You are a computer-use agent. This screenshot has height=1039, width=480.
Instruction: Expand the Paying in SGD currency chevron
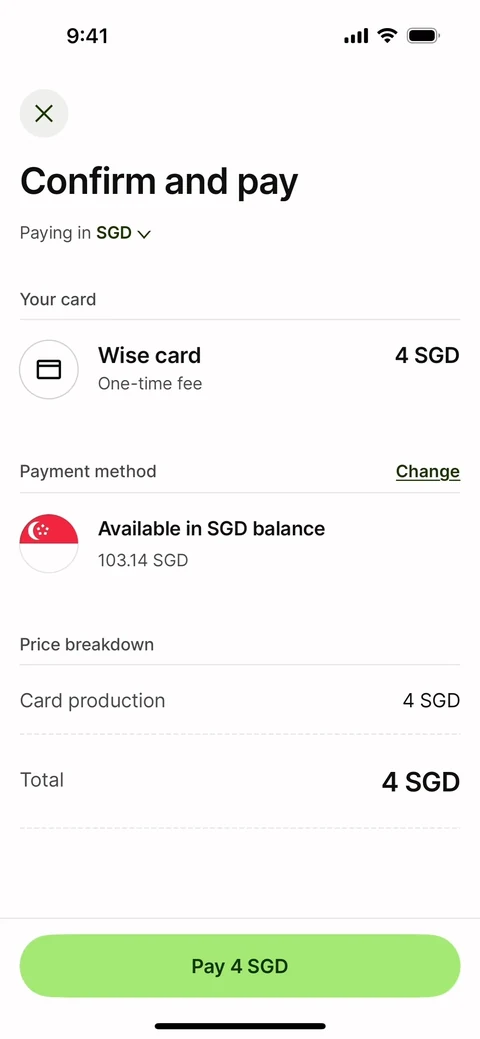(x=144, y=234)
